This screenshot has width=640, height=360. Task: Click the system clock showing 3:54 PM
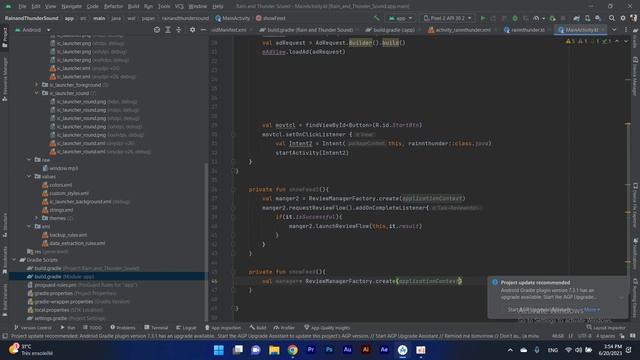tap(611, 350)
